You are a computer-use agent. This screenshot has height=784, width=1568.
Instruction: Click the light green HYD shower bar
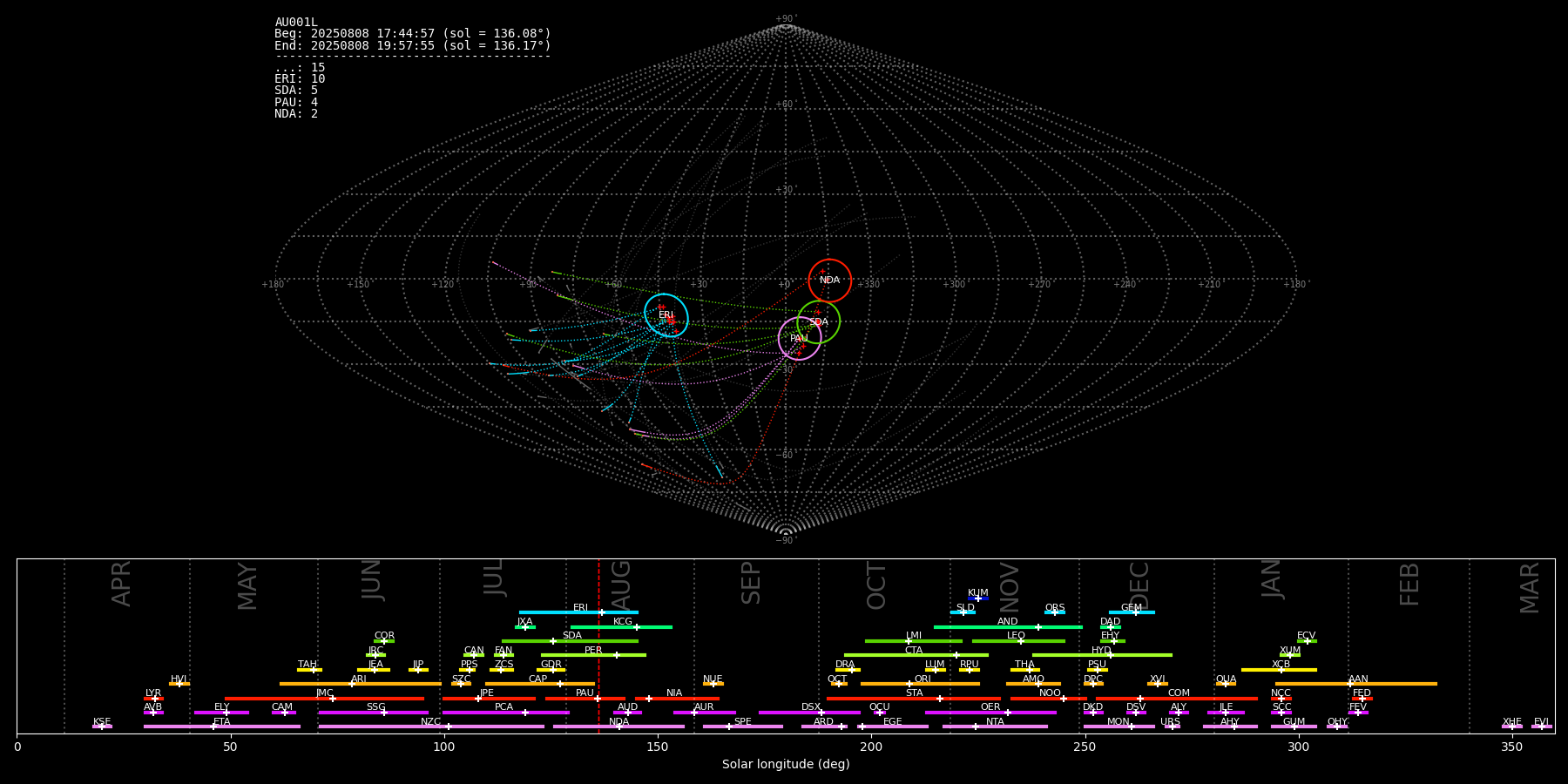[x=1102, y=655]
